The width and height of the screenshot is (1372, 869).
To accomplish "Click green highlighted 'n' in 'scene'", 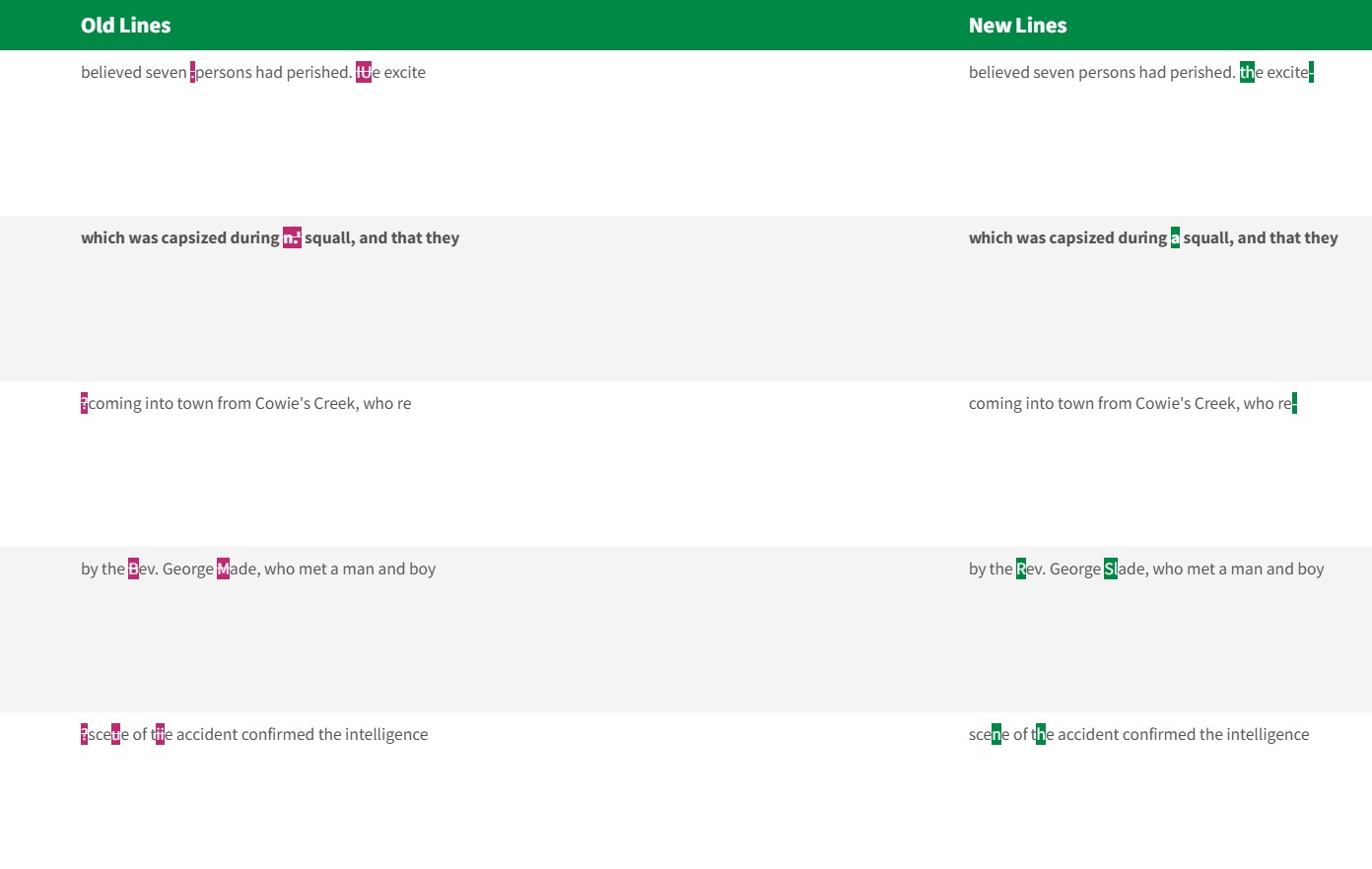I will point(996,735).
